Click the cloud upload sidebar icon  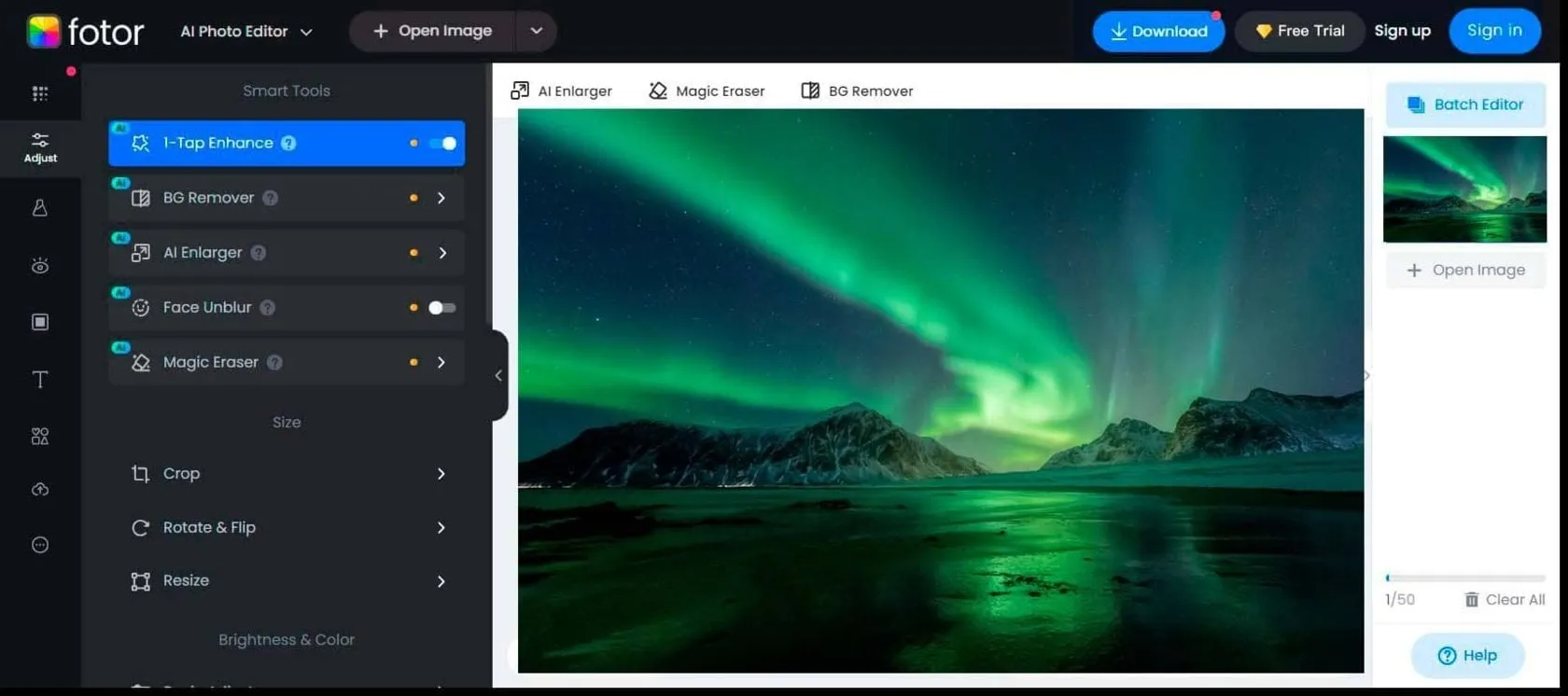[x=40, y=490]
